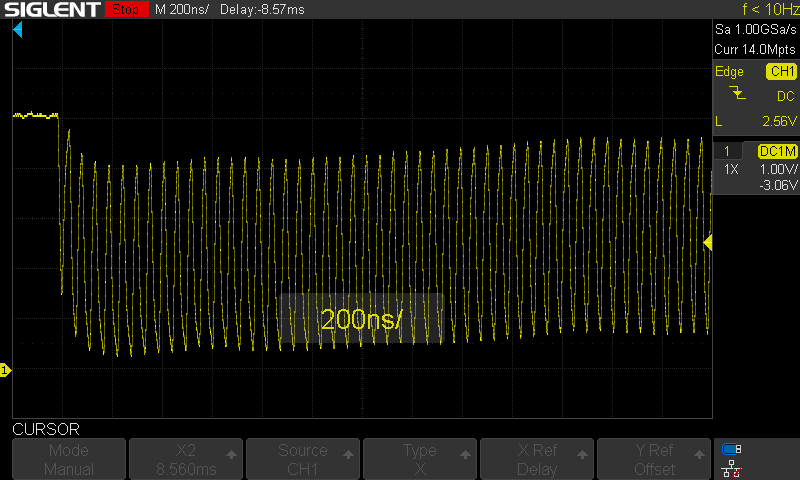Click the f < 10Hz frequency counter
The width and height of the screenshot is (800, 480).
(770, 9)
